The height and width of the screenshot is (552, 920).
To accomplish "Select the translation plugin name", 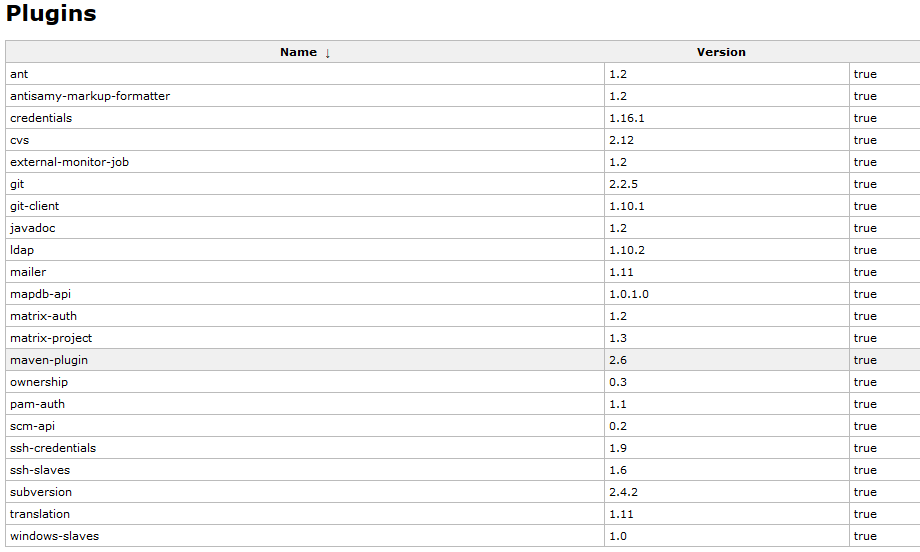I will (x=40, y=514).
